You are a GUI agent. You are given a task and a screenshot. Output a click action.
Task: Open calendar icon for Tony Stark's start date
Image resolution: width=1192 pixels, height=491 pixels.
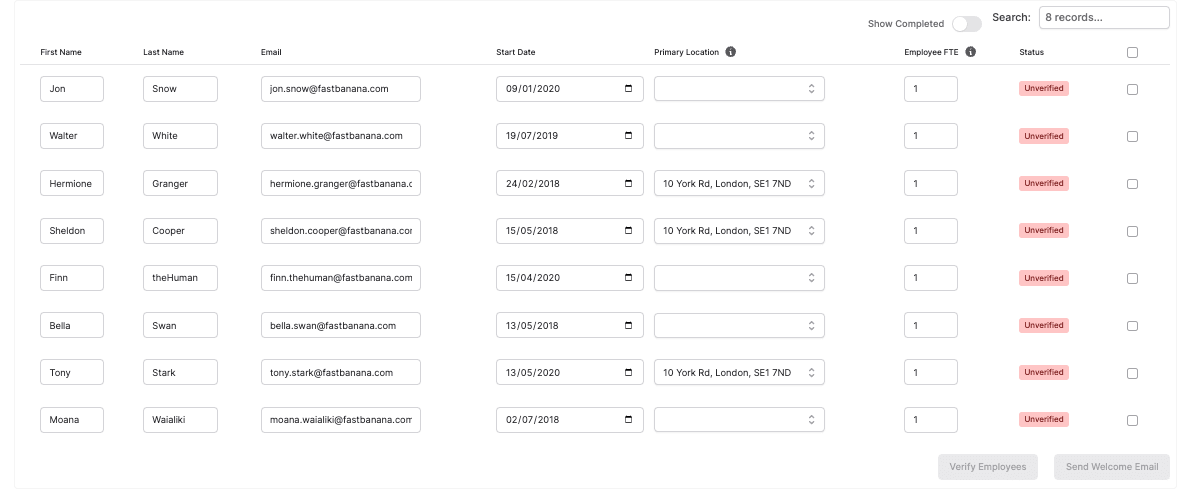coord(628,373)
